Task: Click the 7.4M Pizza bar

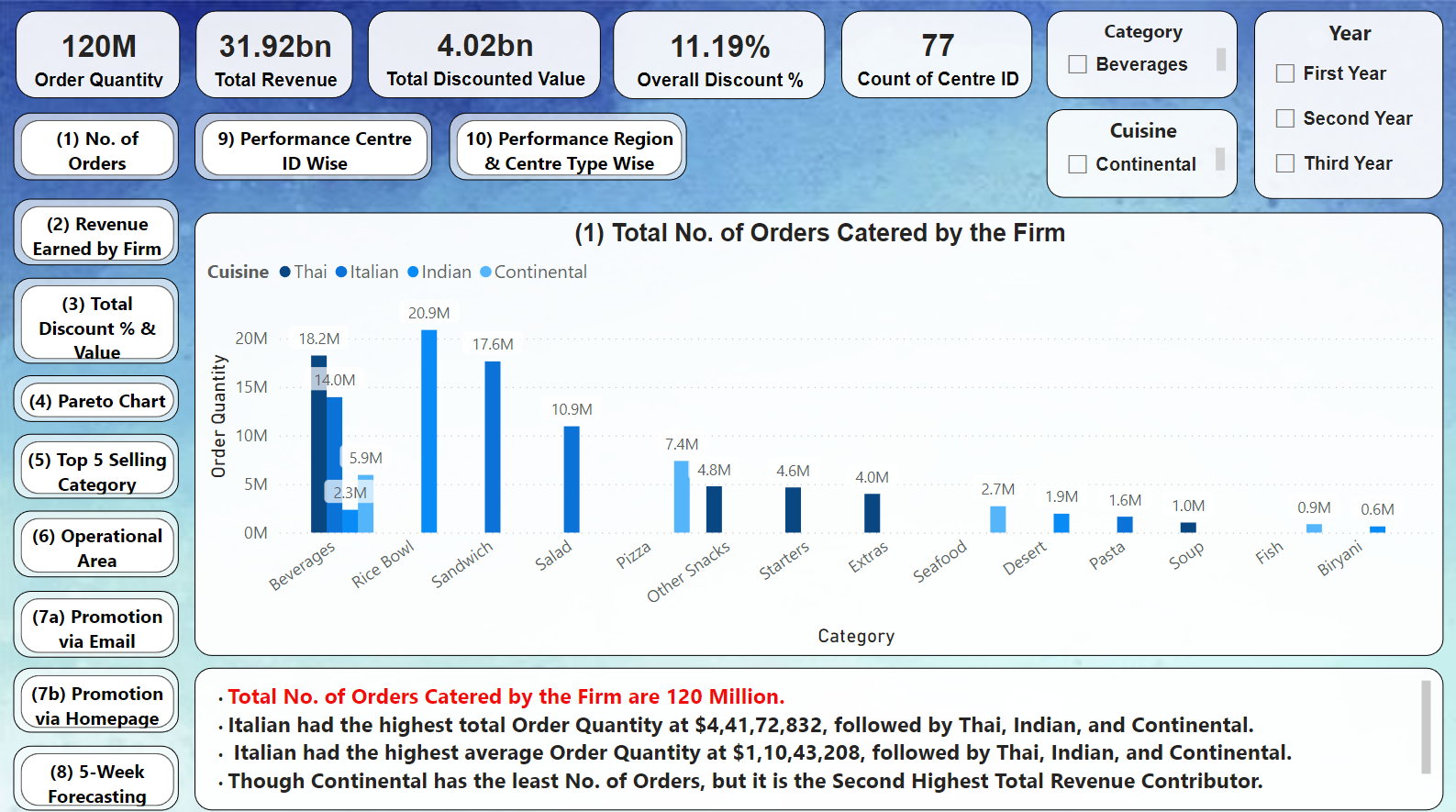Action: (682, 496)
